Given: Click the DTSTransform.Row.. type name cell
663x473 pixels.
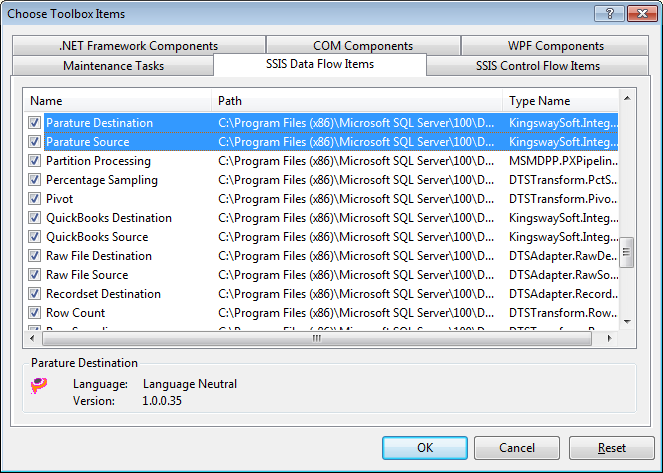Looking at the screenshot, I should pos(563,313).
